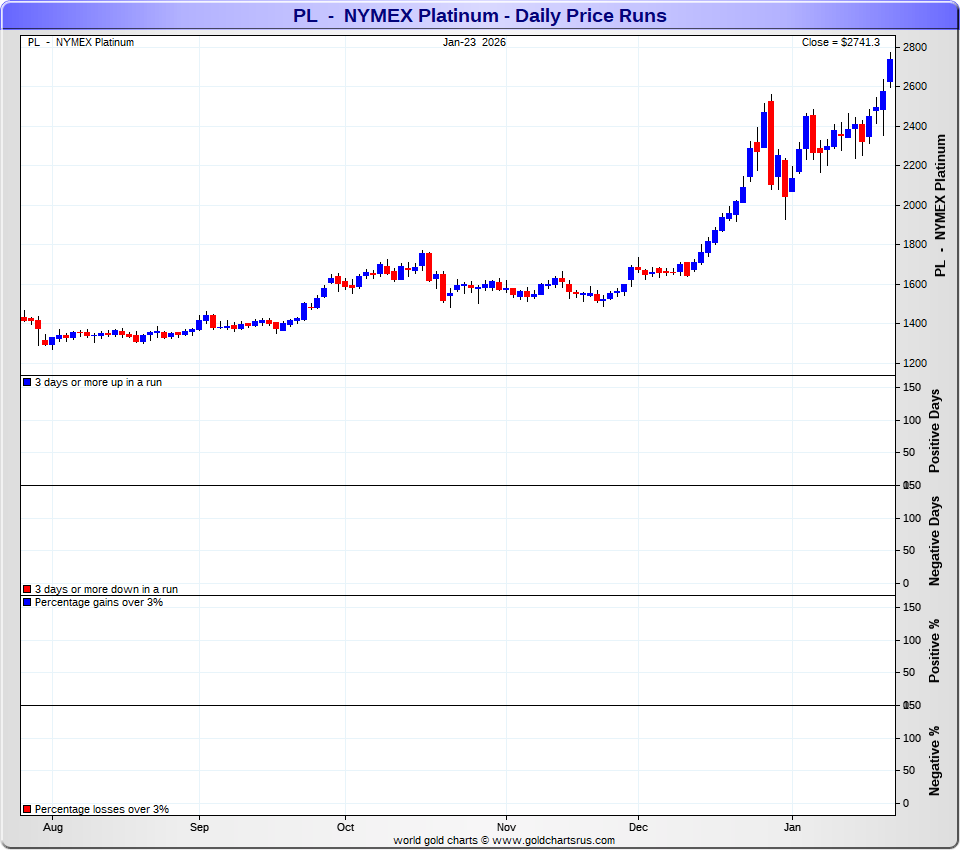Viewport: 960px width, 850px height.
Task: Click the last blue candlestick at far right
Action: pyautogui.click(x=890, y=69)
